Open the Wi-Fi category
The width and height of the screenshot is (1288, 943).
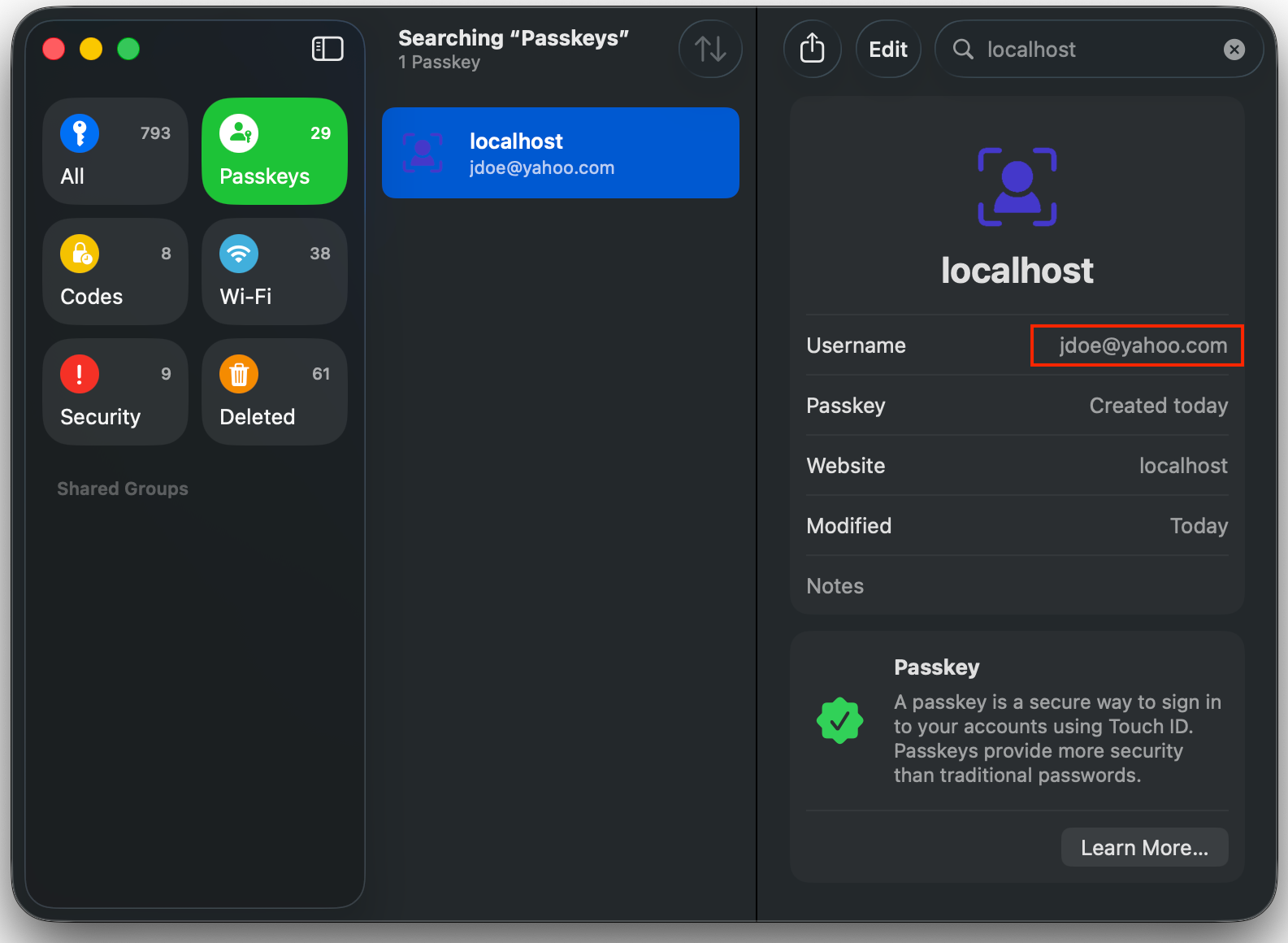coord(275,272)
